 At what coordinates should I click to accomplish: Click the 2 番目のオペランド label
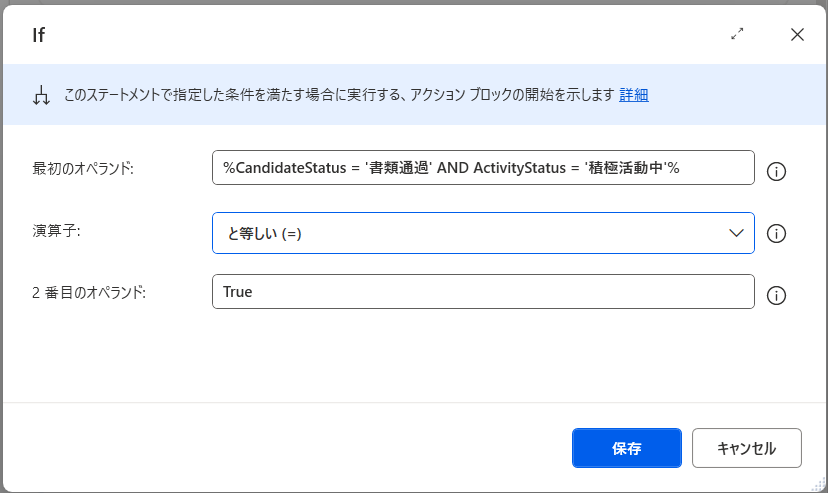pyautogui.click(x=89, y=293)
